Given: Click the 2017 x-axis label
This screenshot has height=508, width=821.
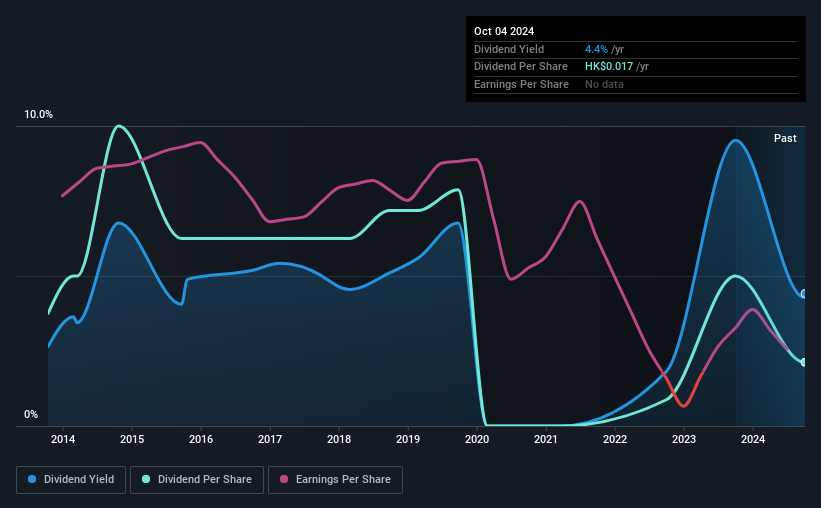Looking at the screenshot, I should click(x=270, y=439).
